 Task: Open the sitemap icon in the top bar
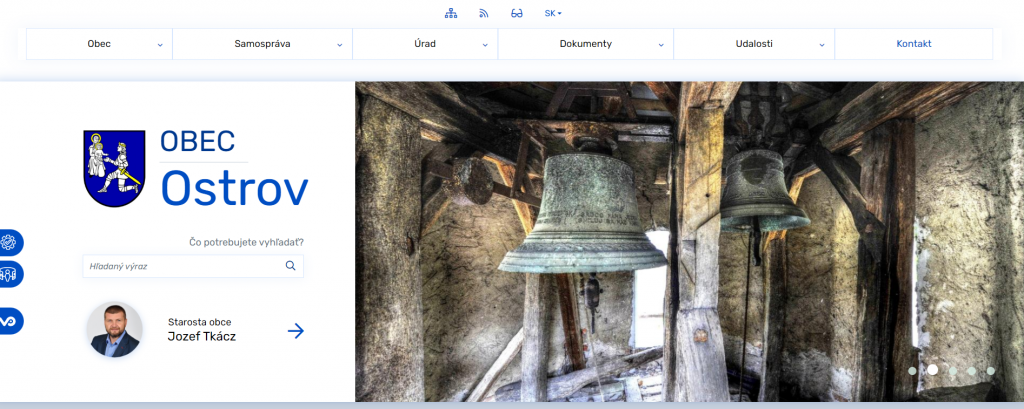451,13
